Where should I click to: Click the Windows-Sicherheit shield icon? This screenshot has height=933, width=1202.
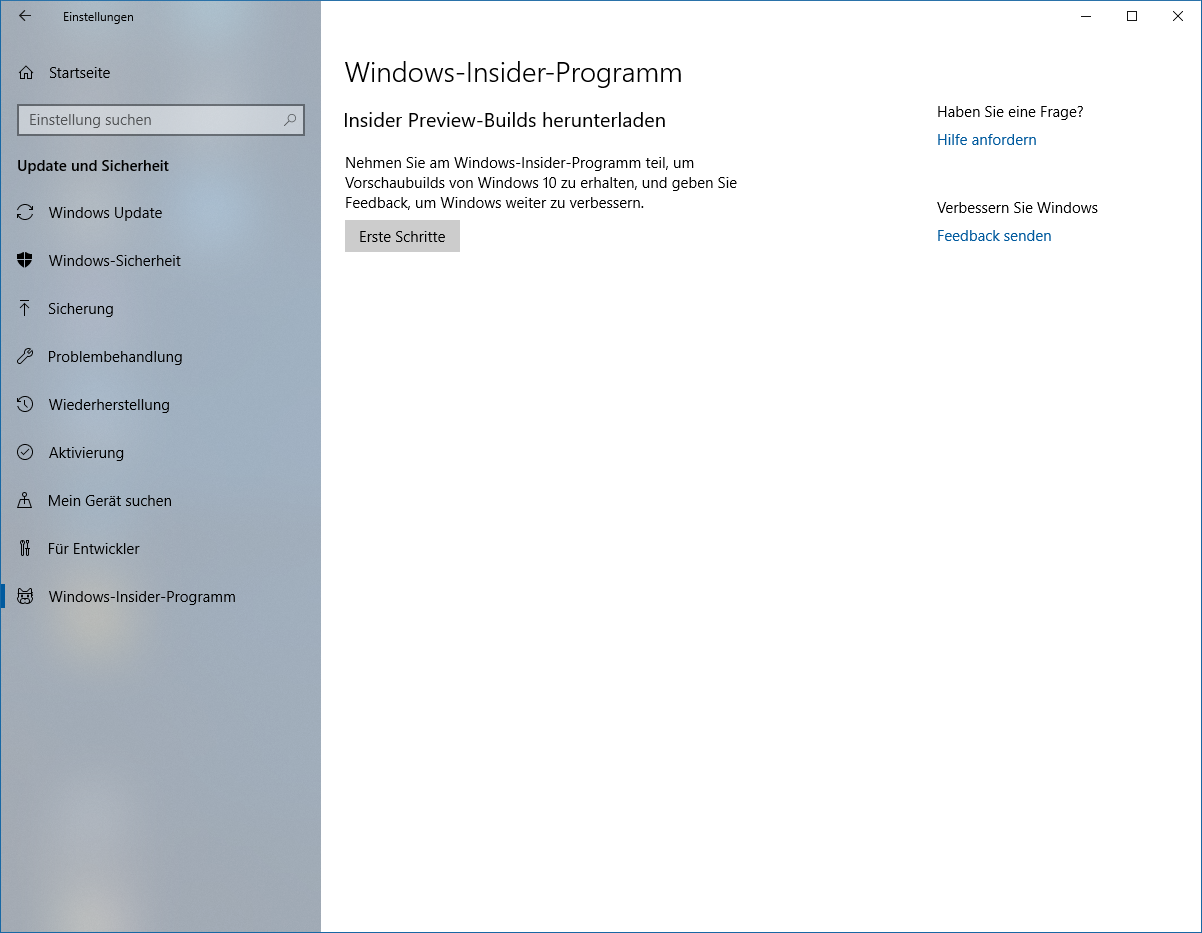[26, 261]
